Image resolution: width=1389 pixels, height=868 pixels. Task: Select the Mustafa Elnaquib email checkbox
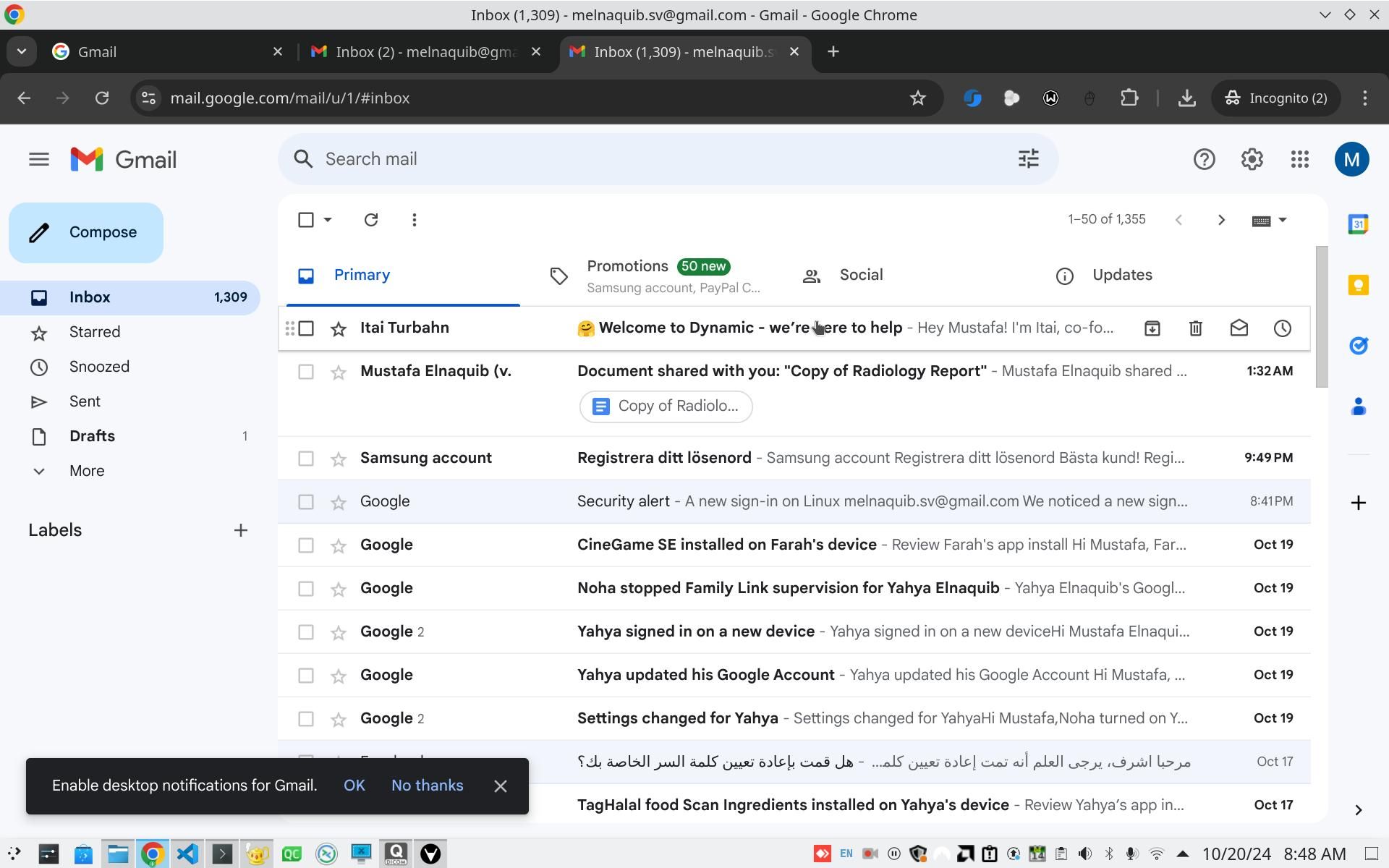pyautogui.click(x=306, y=372)
